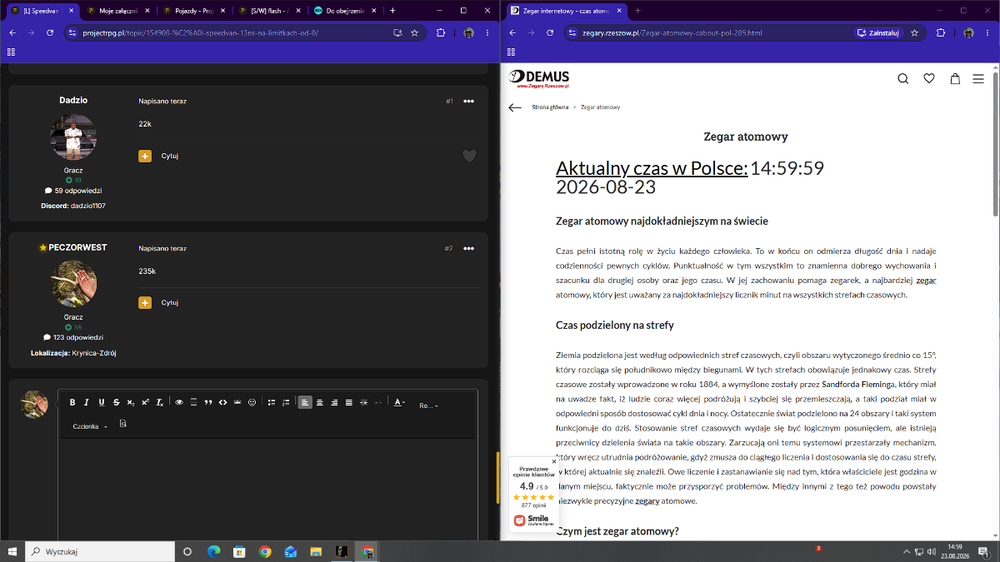Select the Zegar internetowy tab

tap(566, 11)
